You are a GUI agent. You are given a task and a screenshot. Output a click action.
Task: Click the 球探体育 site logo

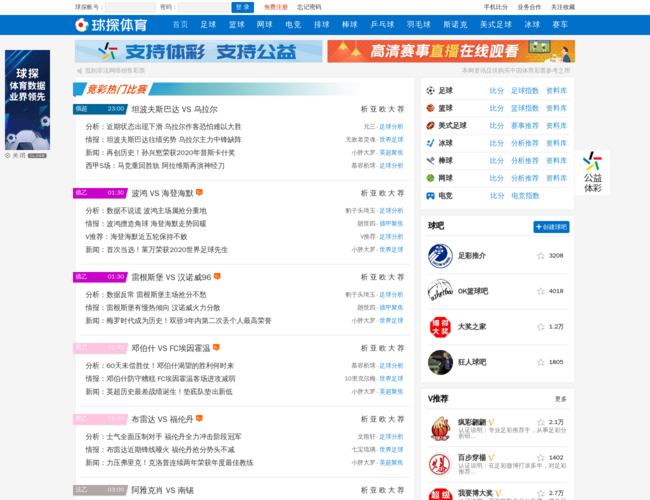click(111, 25)
